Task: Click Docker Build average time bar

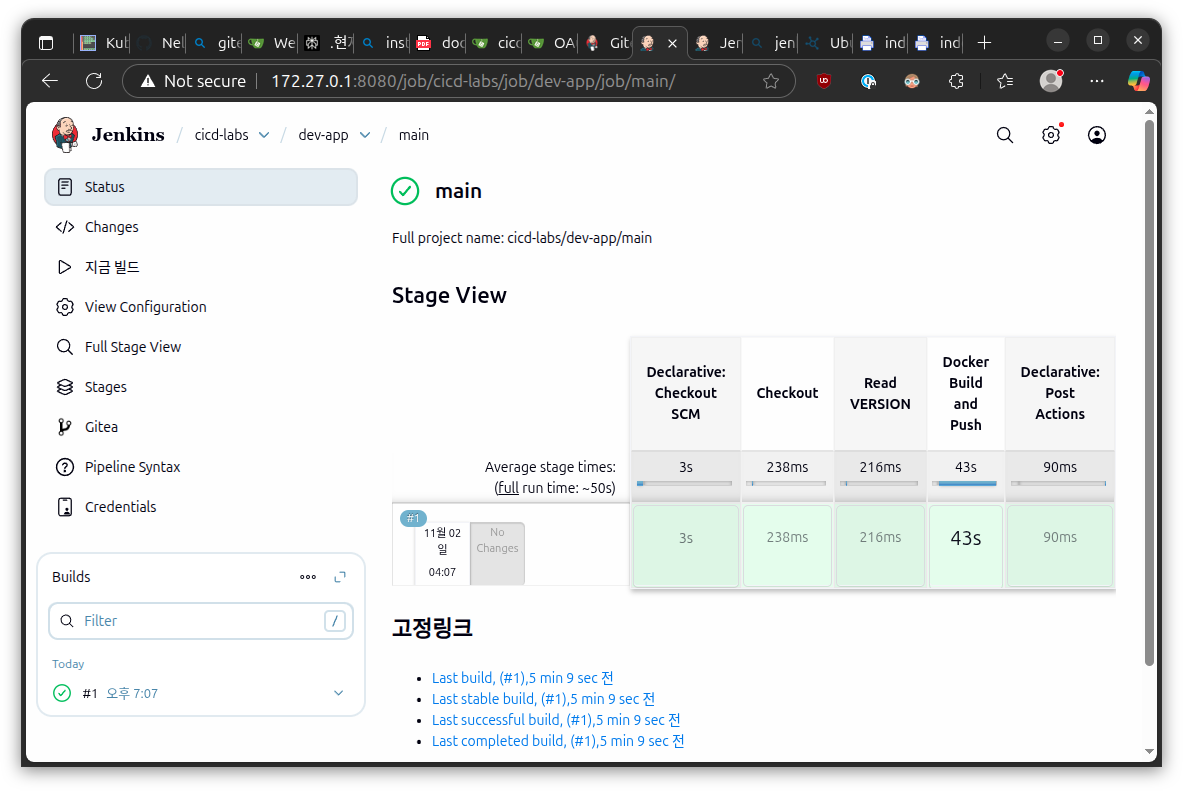Action: [966, 483]
